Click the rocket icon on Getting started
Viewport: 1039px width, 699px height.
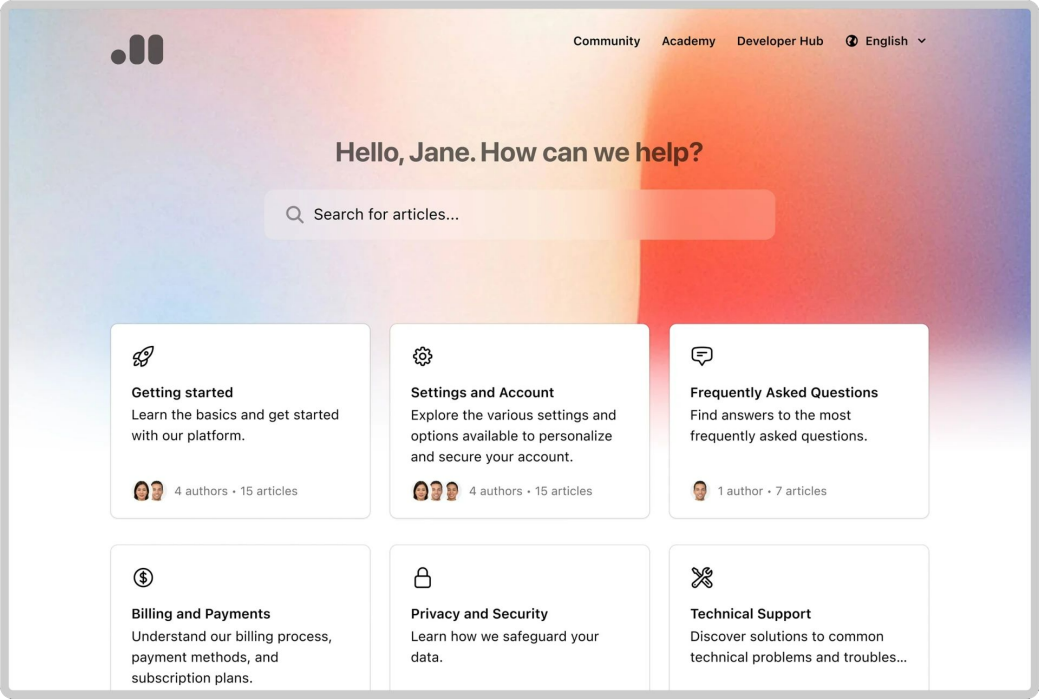point(143,356)
